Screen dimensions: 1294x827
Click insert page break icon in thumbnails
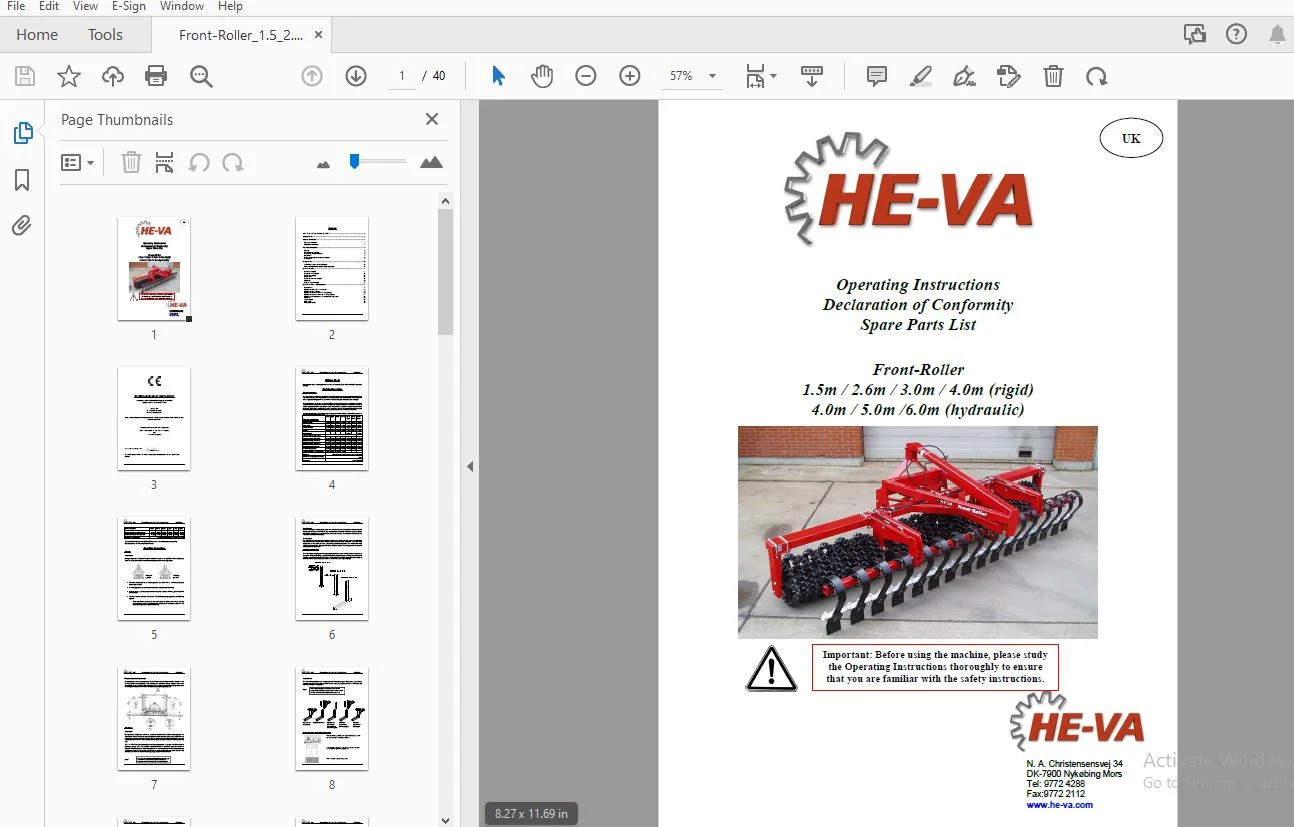pyautogui.click(x=165, y=162)
